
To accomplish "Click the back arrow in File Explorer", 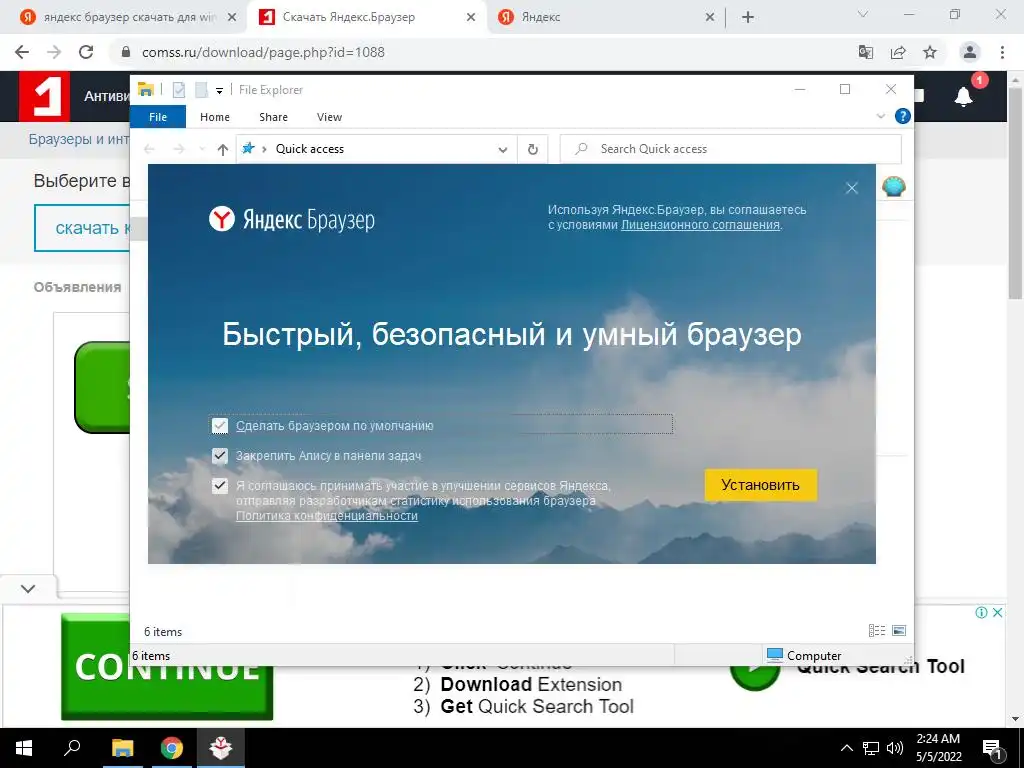I will point(150,150).
